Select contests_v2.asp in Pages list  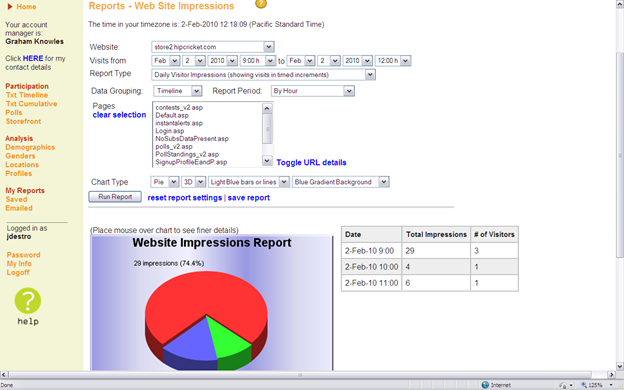(179, 107)
